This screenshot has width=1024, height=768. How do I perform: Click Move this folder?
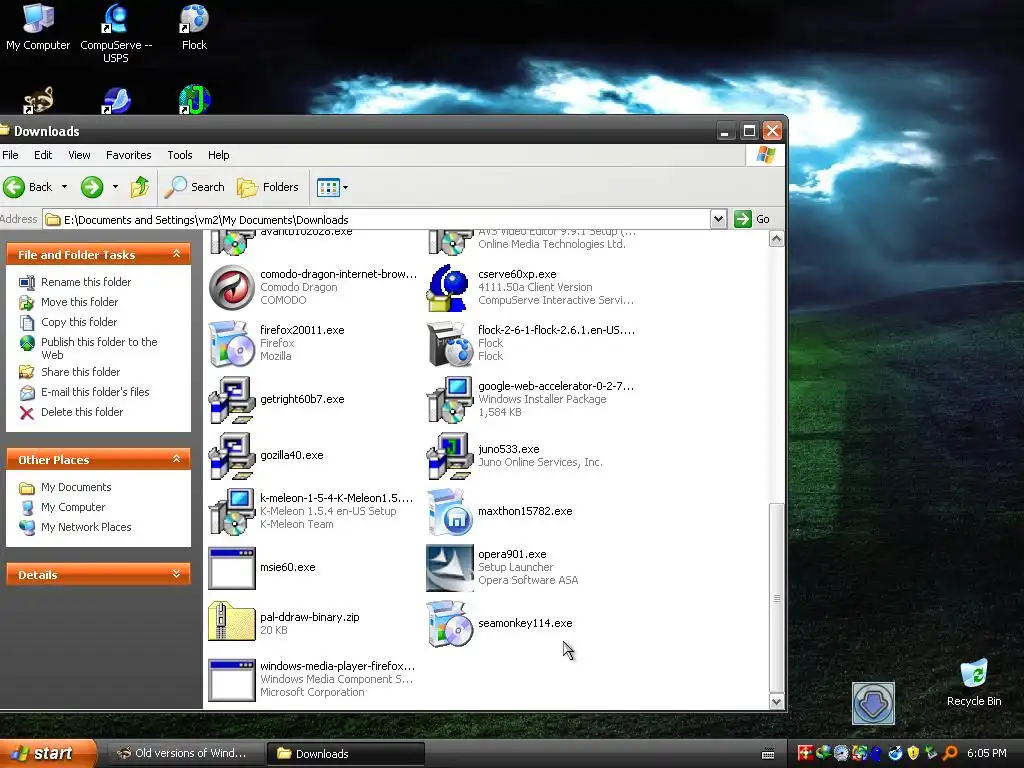pyautogui.click(x=80, y=302)
